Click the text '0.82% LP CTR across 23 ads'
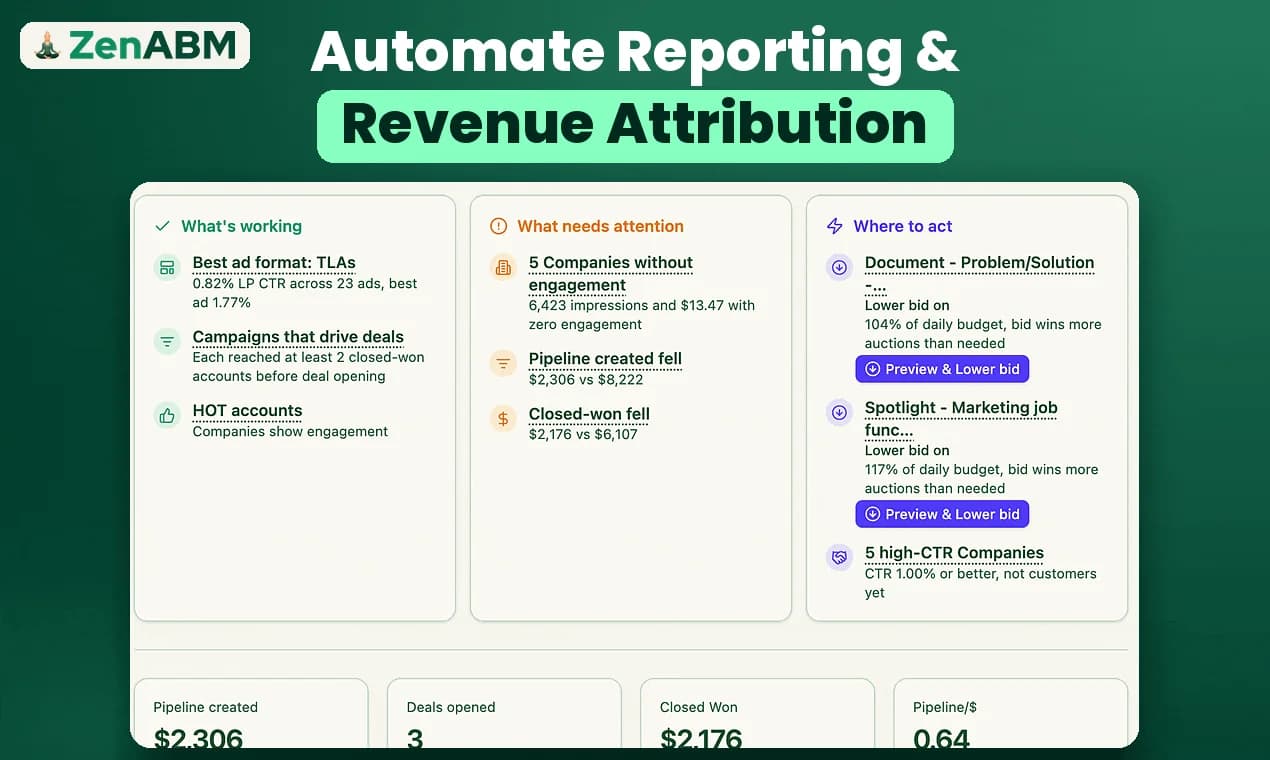 [x=282, y=284]
